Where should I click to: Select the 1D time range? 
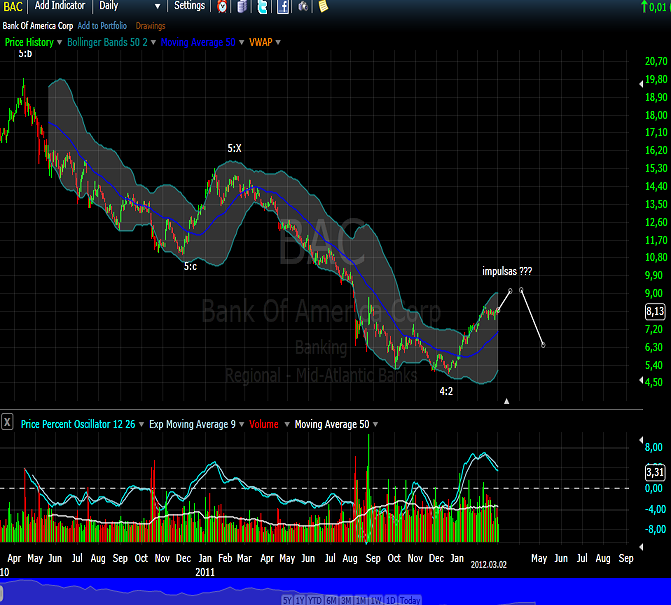[391, 600]
